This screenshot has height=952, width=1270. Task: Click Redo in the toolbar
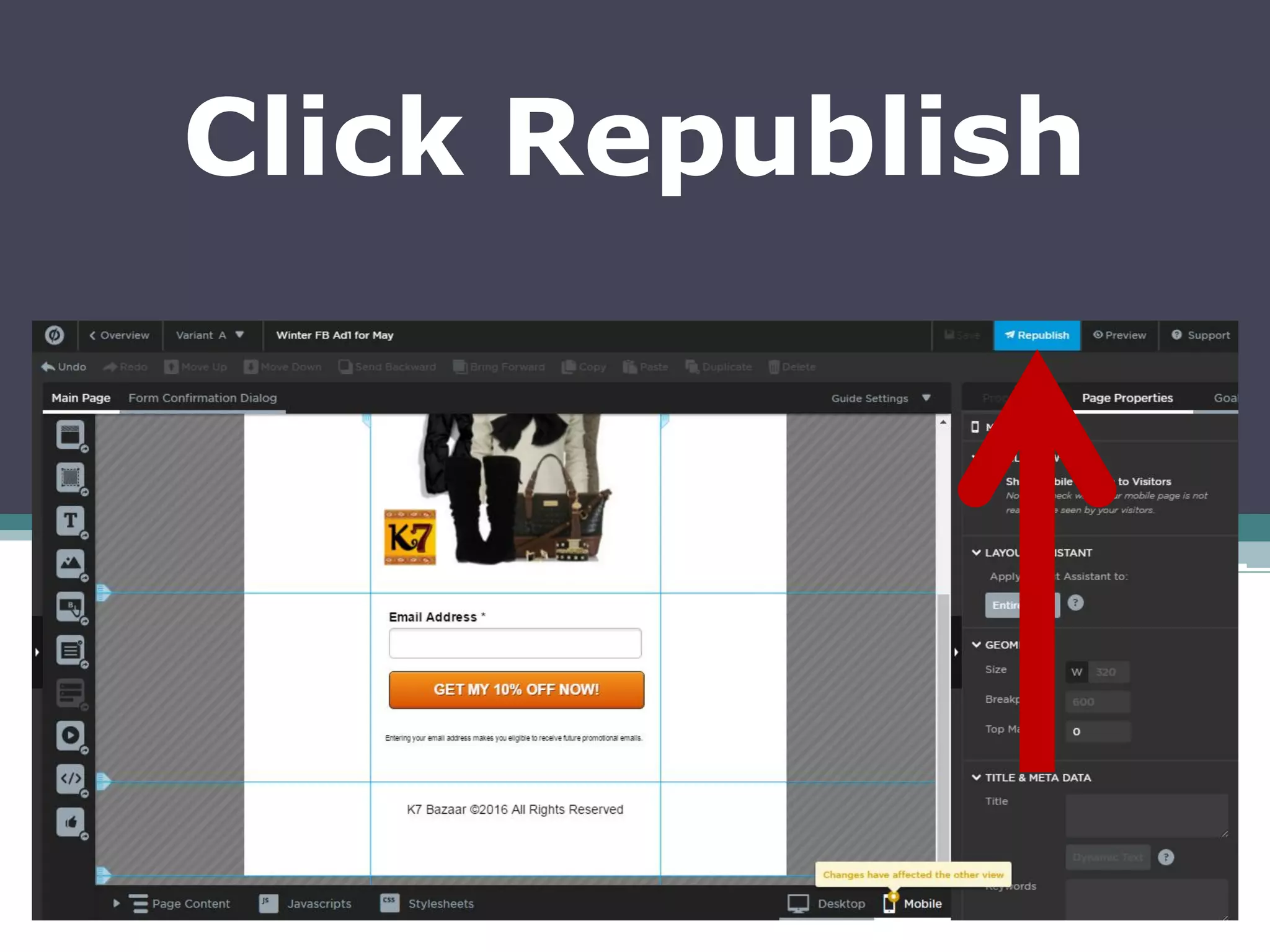pyautogui.click(x=125, y=367)
